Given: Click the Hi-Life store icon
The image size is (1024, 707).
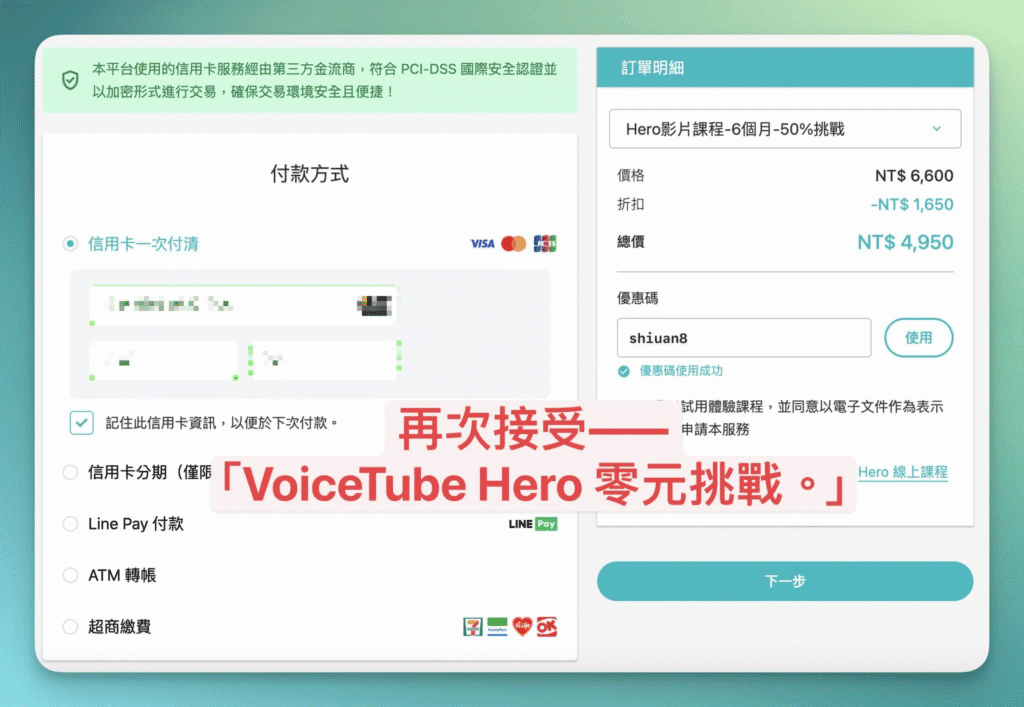Looking at the screenshot, I should [x=522, y=627].
